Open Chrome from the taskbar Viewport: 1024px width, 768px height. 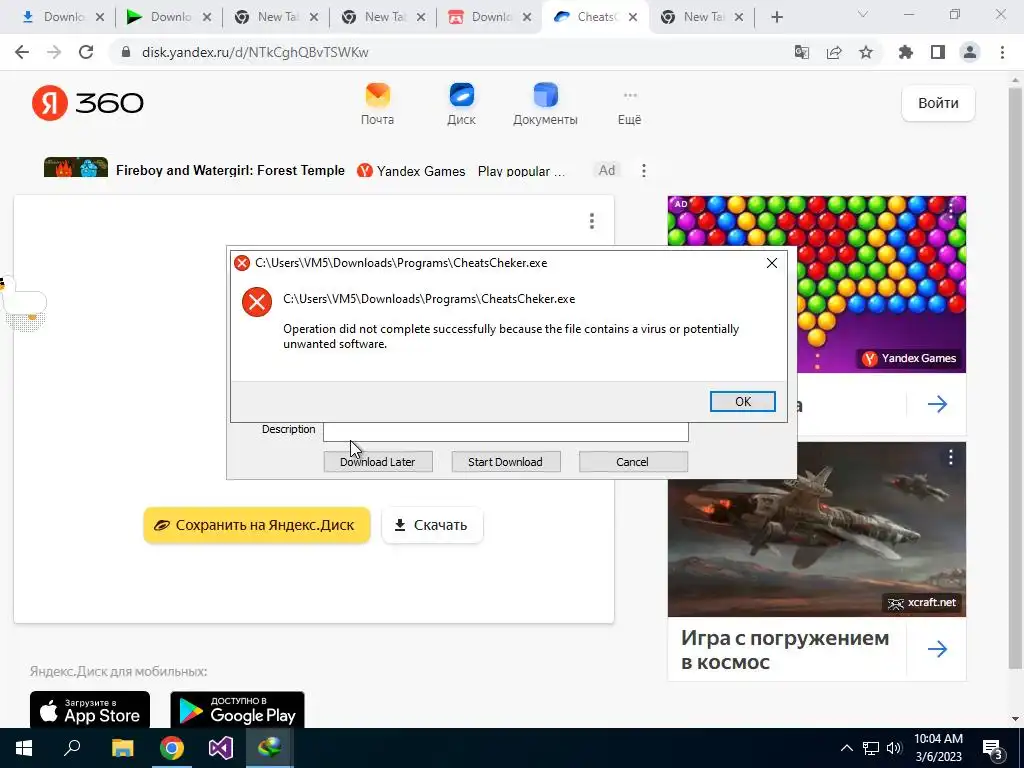172,748
